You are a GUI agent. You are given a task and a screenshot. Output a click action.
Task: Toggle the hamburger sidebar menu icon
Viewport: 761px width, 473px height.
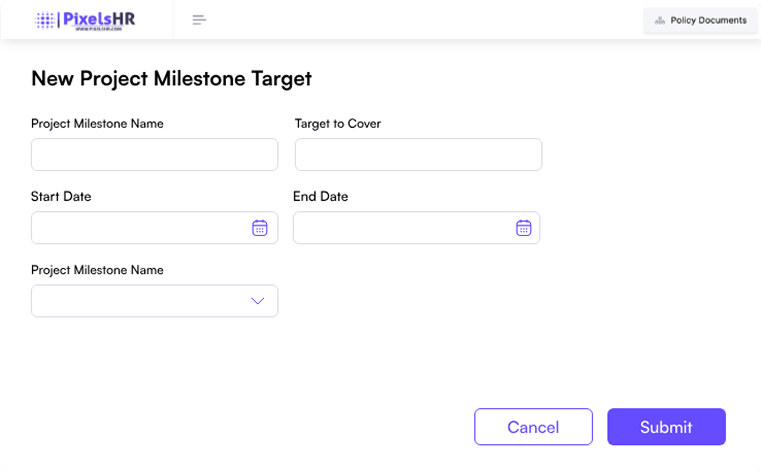click(199, 20)
